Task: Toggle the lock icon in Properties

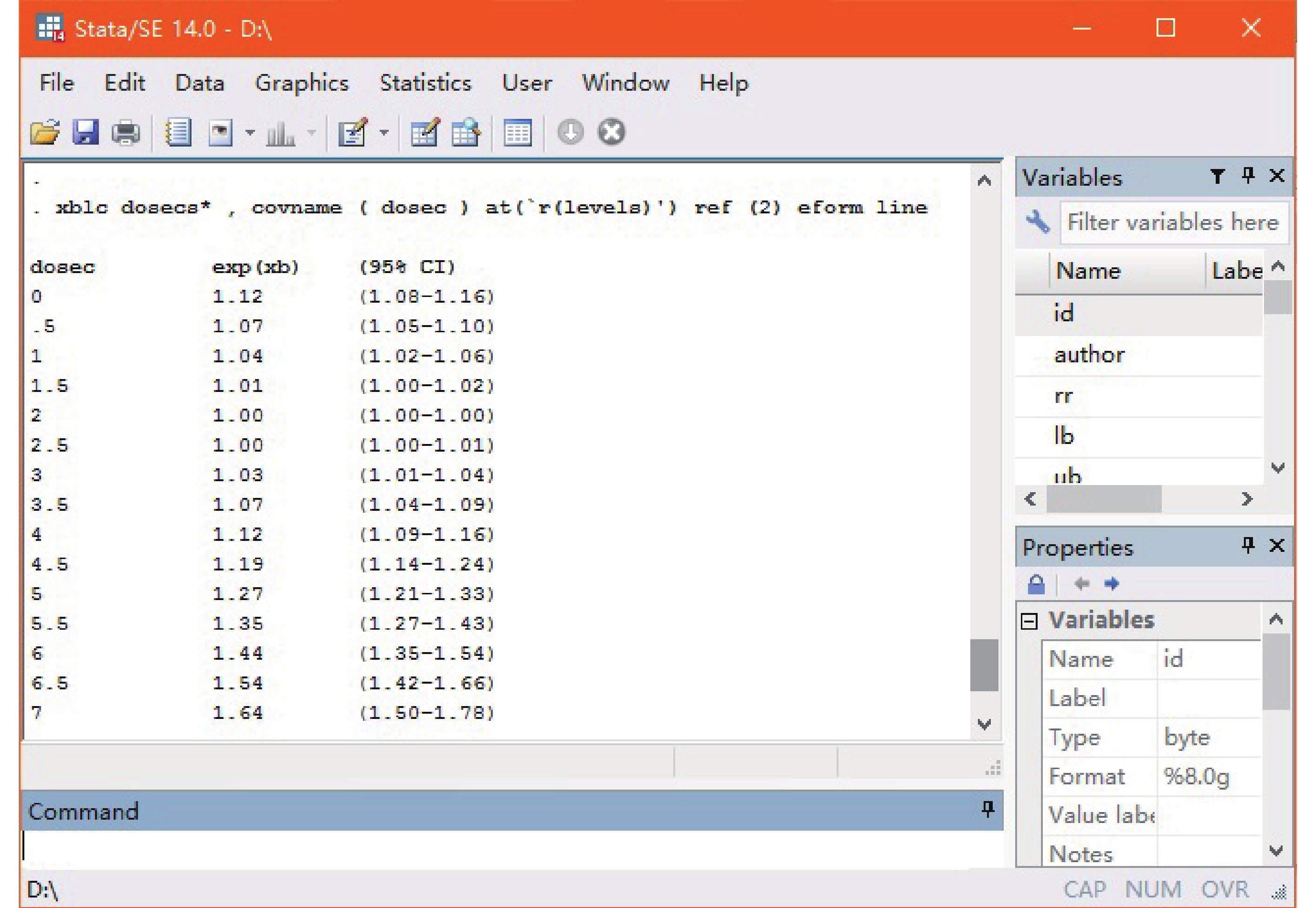Action: click(x=1036, y=584)
